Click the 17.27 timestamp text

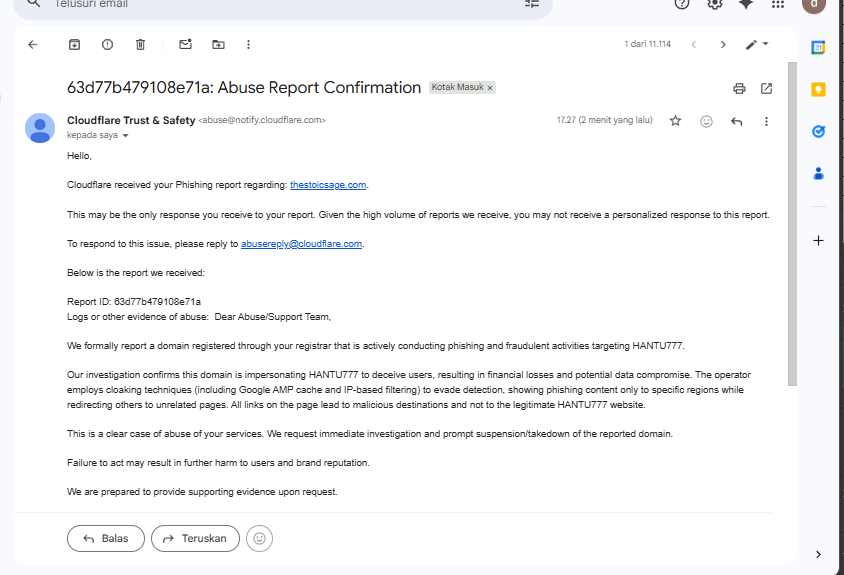coord(604,120)
